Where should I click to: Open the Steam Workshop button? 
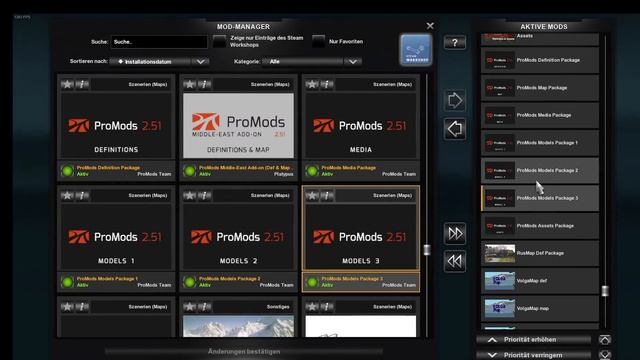tap(416, 50)
